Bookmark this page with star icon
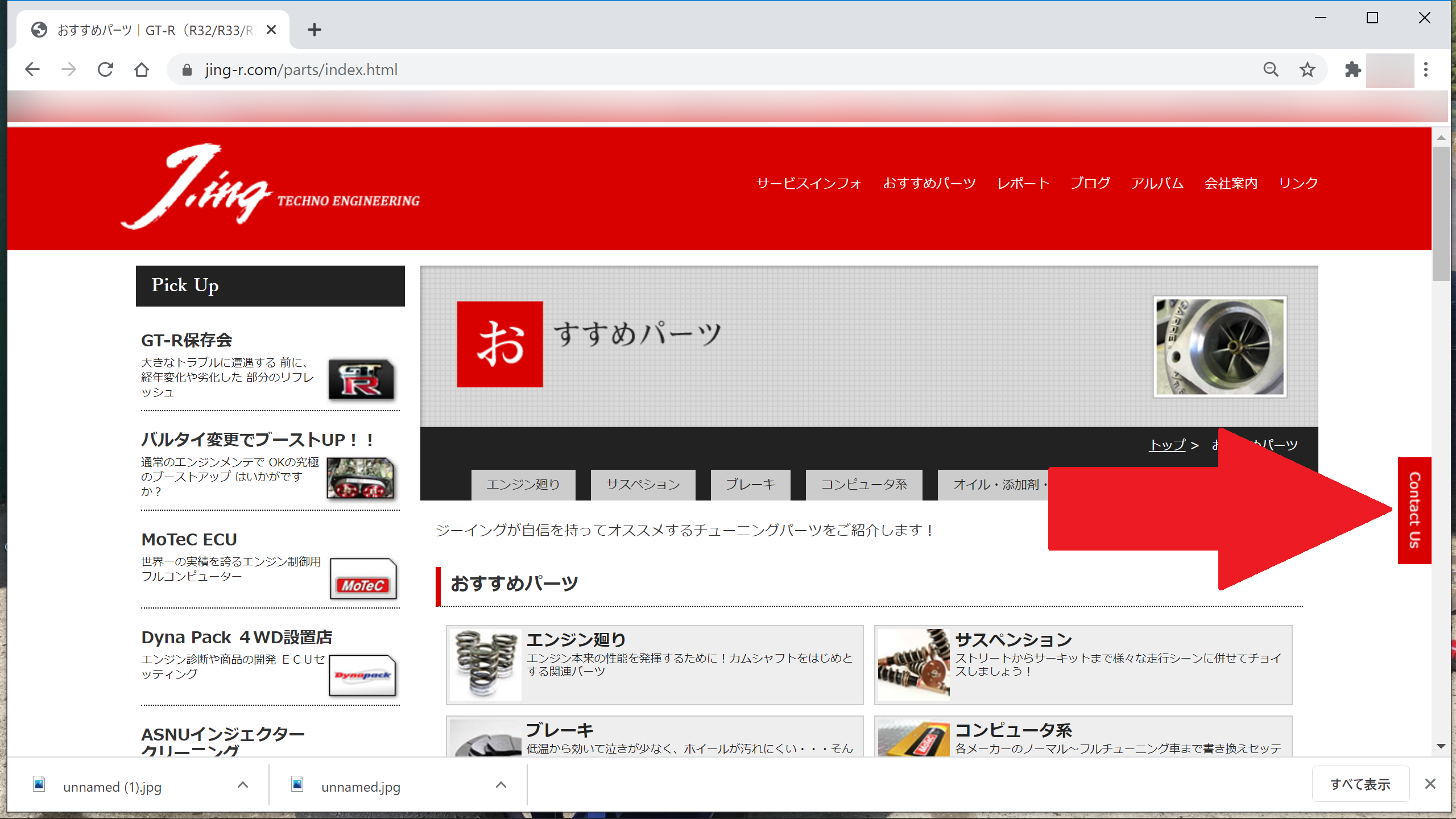This screenshot has height=819, width=1456. pos(1307,69)
